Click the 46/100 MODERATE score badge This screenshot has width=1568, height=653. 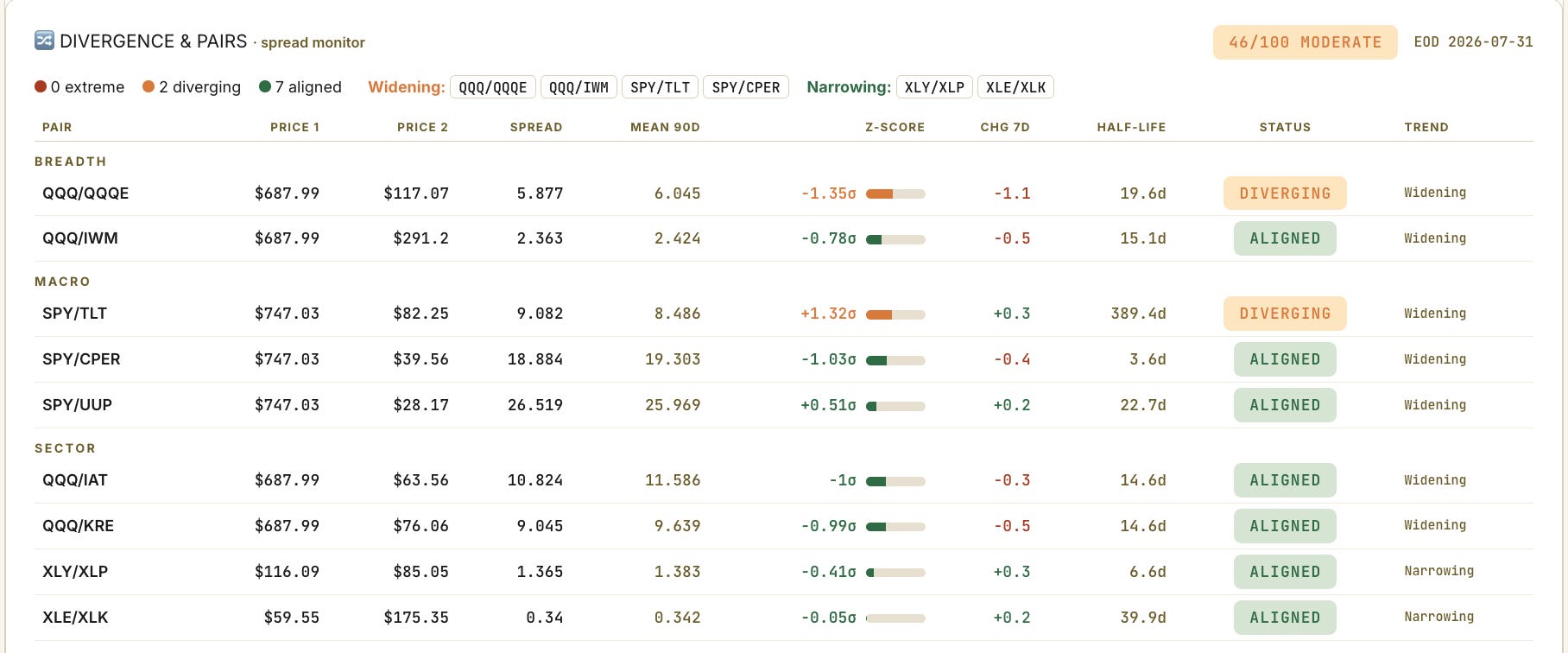[x=1306, y=42]
